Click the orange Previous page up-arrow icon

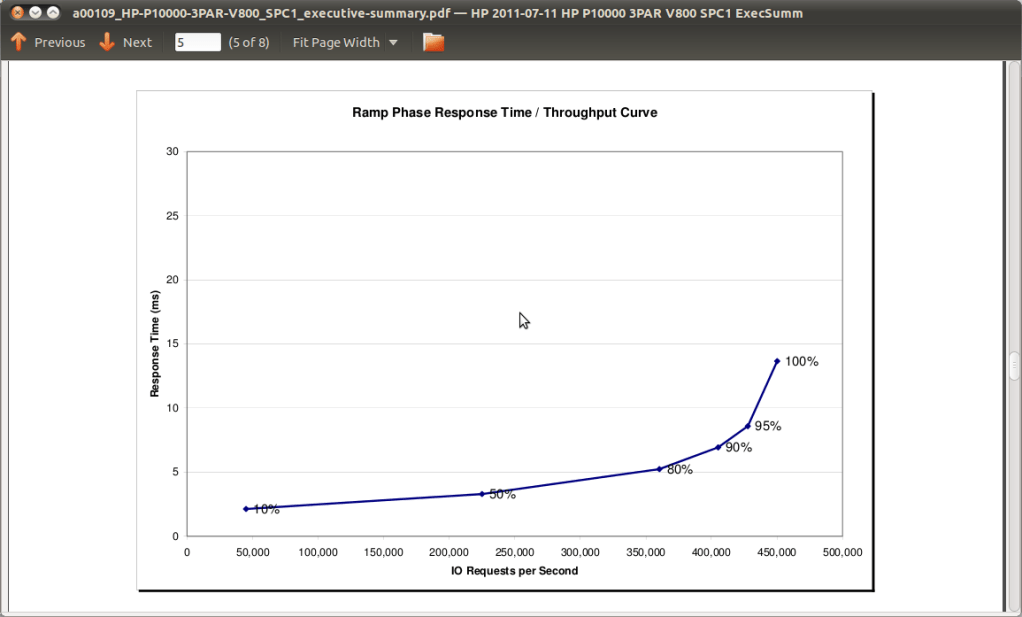pyautogui.click(x=18, y=42)
